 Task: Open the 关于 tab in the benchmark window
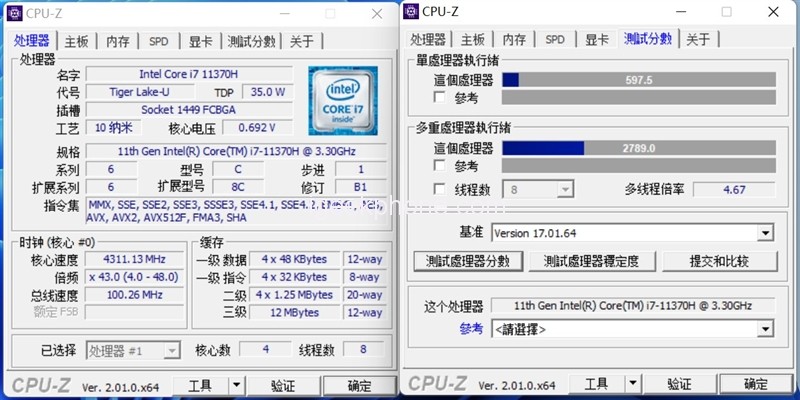click(698, 40)
